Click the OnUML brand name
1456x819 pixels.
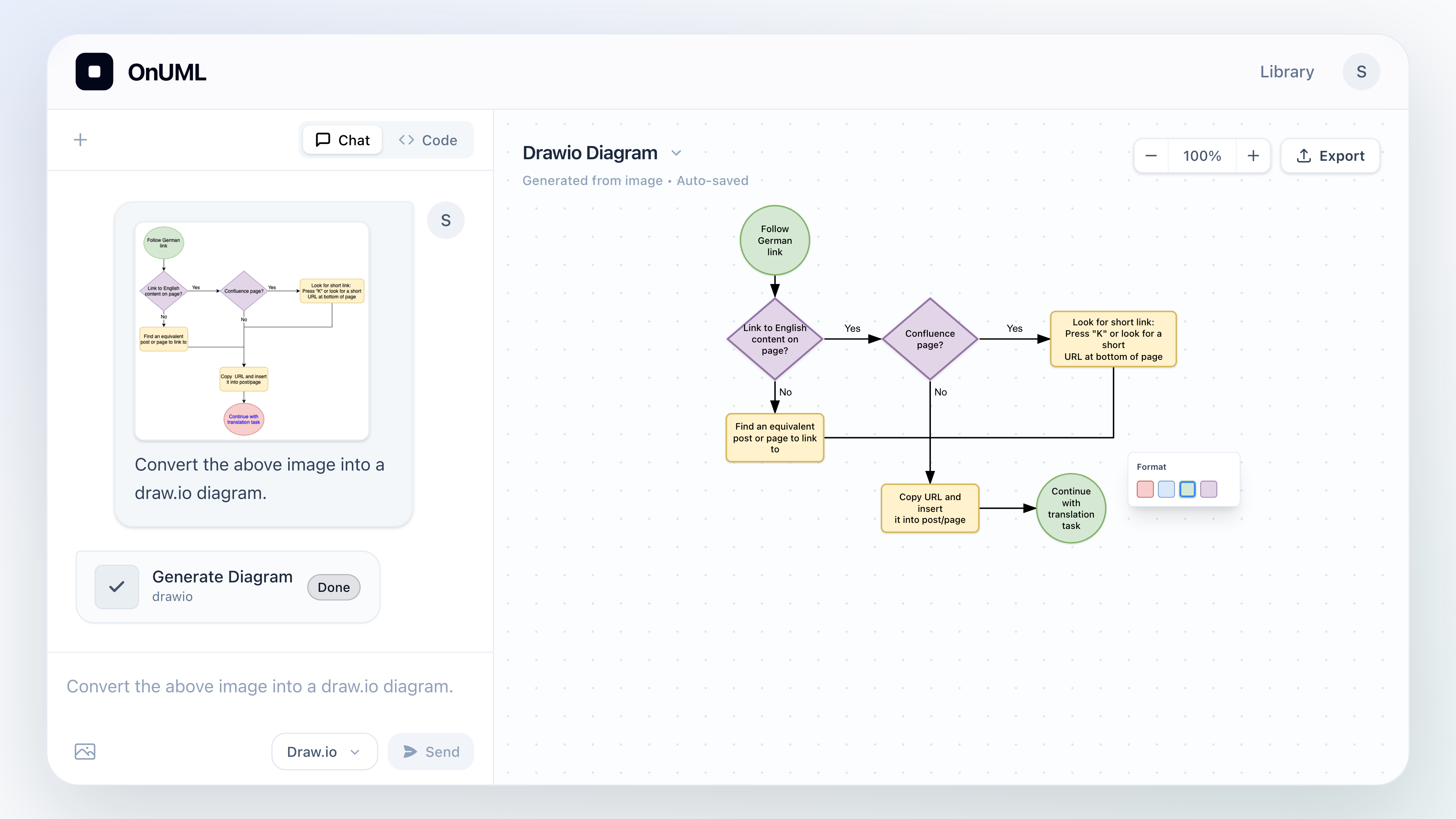(167, 72)
